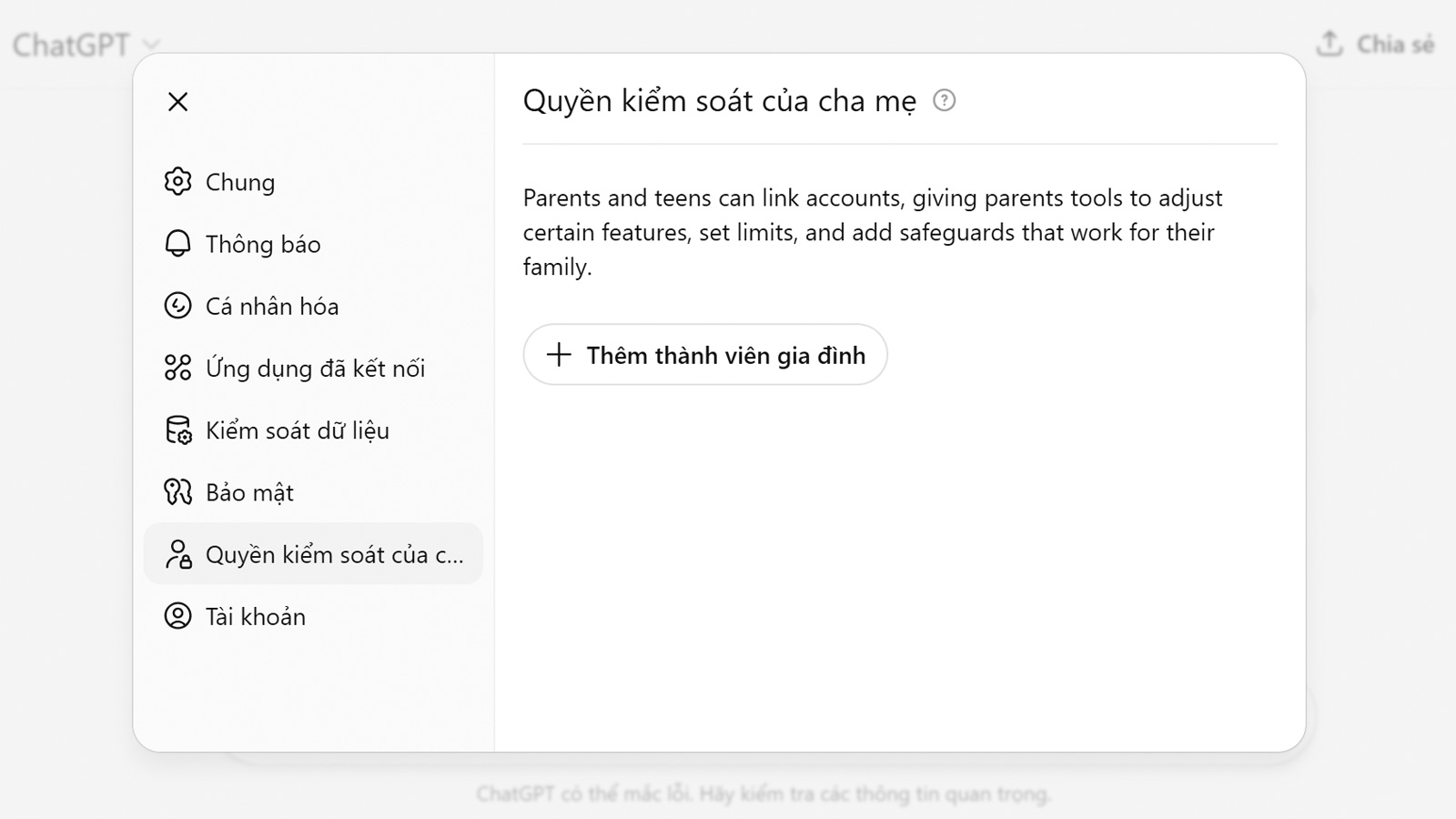Click the Tài khoản profile icon
The image size is (1456, 819).
[x=177, y=616]
